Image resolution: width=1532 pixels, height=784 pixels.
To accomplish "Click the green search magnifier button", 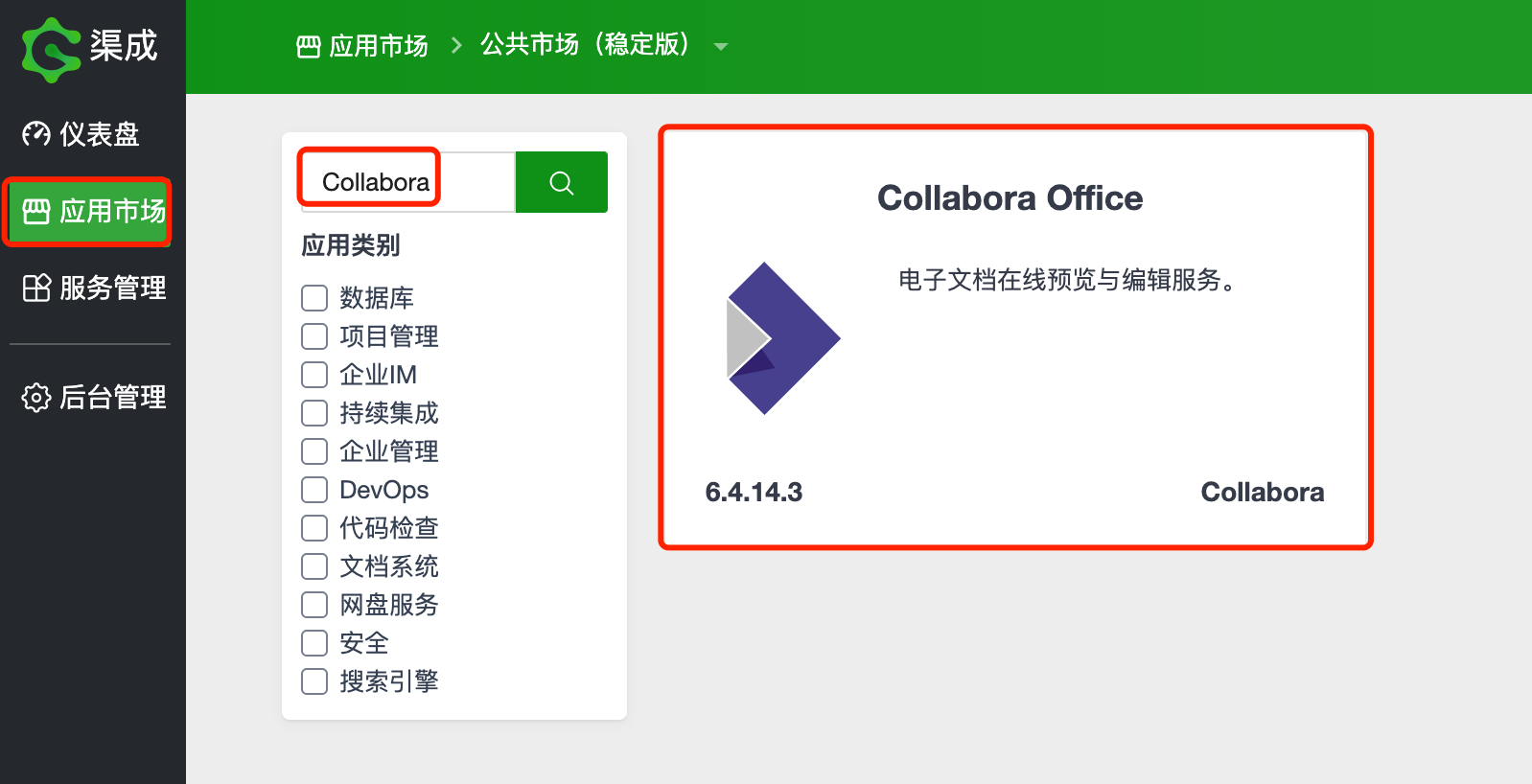I will tap(562, 182).
